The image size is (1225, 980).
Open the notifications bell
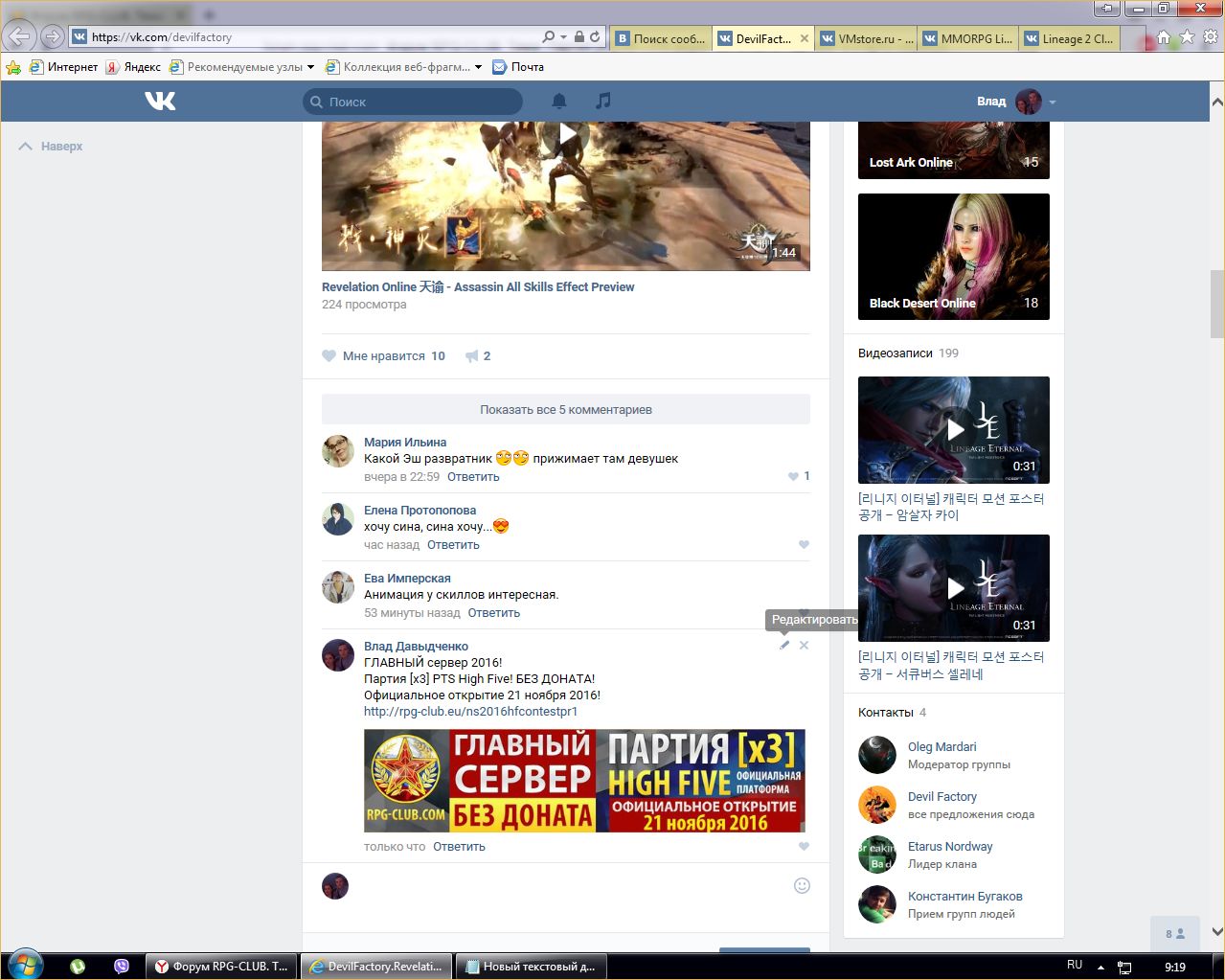pyautogui.click(x=559, y=101)
